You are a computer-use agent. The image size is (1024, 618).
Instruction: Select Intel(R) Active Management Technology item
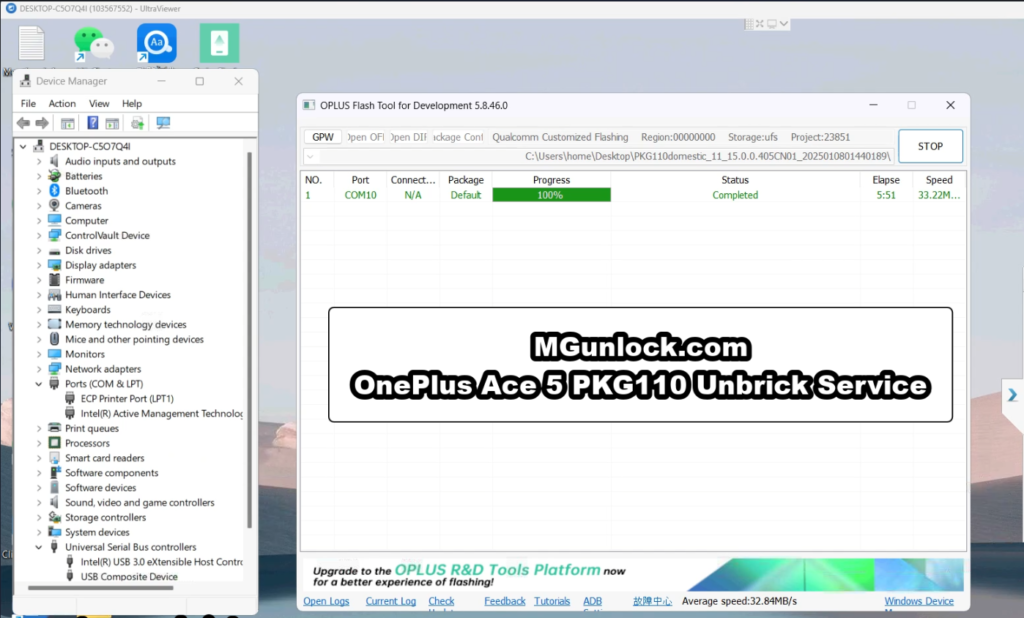tap(161, 414)
